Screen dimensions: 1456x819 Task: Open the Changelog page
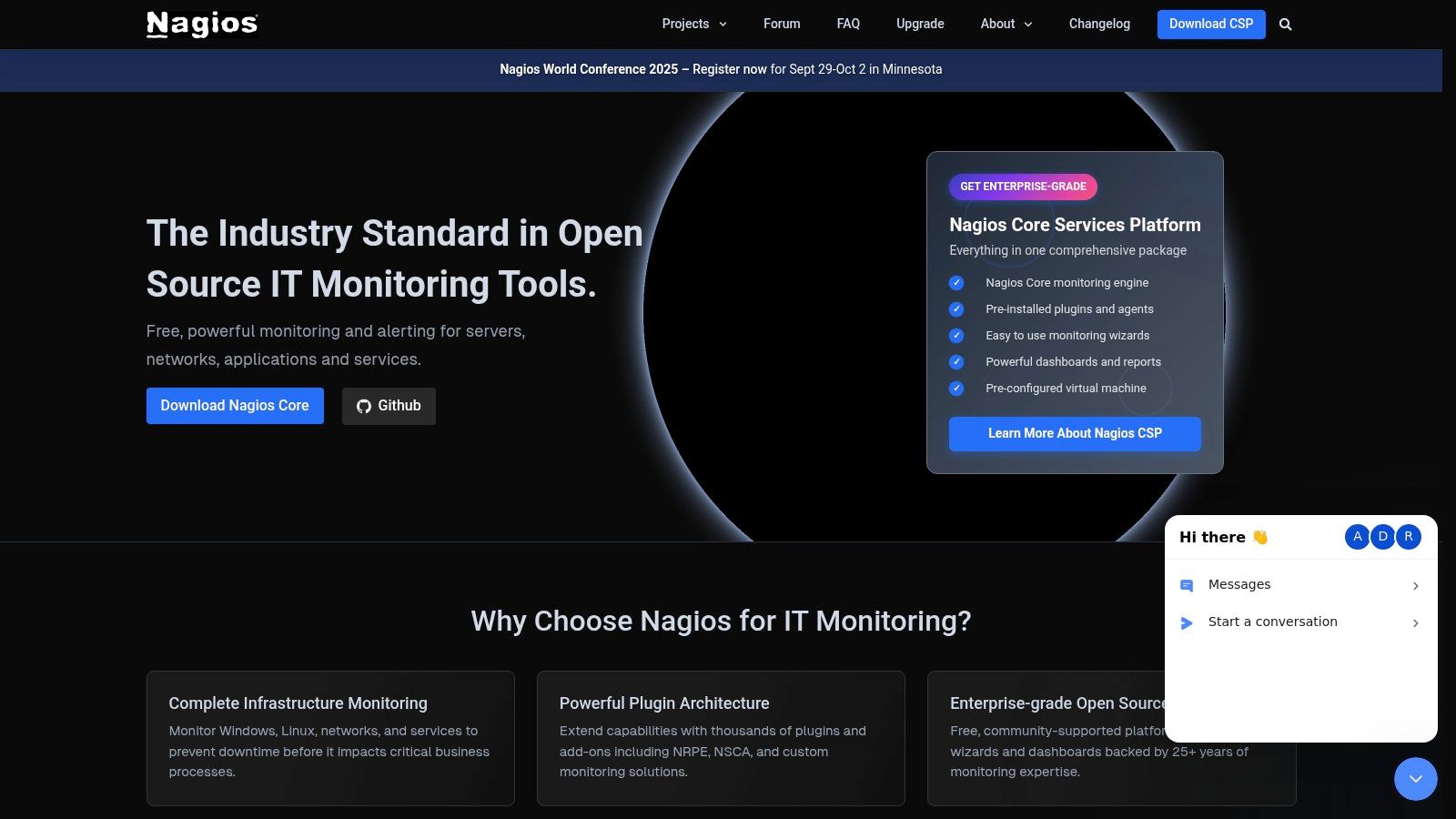(1099, 24)
